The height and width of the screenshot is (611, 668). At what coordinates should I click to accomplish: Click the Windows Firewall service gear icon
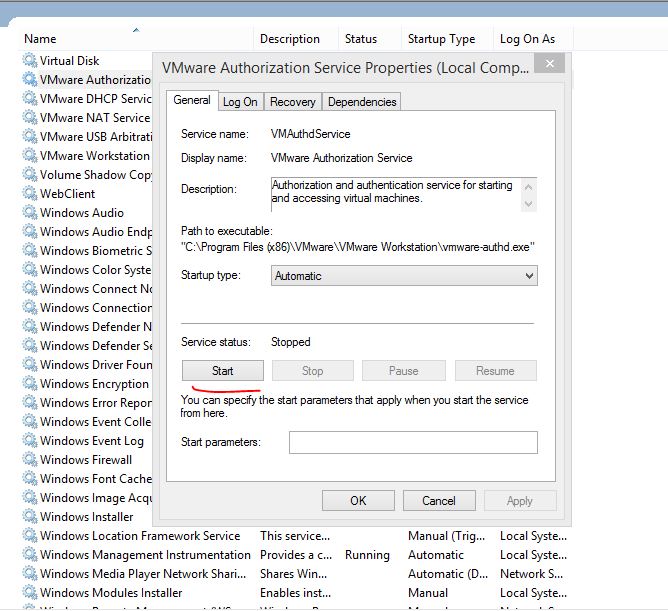(30, 459)
